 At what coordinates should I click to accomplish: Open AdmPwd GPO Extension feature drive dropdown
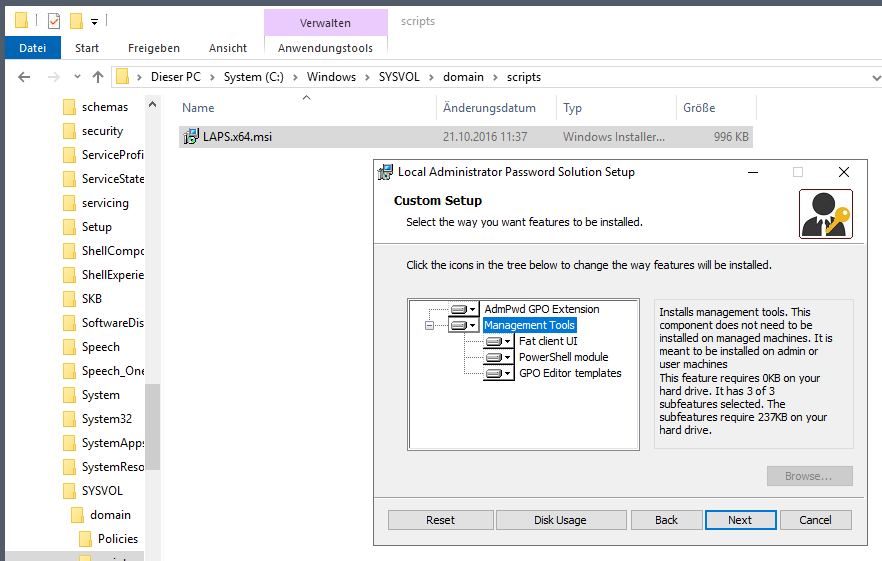[x=464, y=309]
